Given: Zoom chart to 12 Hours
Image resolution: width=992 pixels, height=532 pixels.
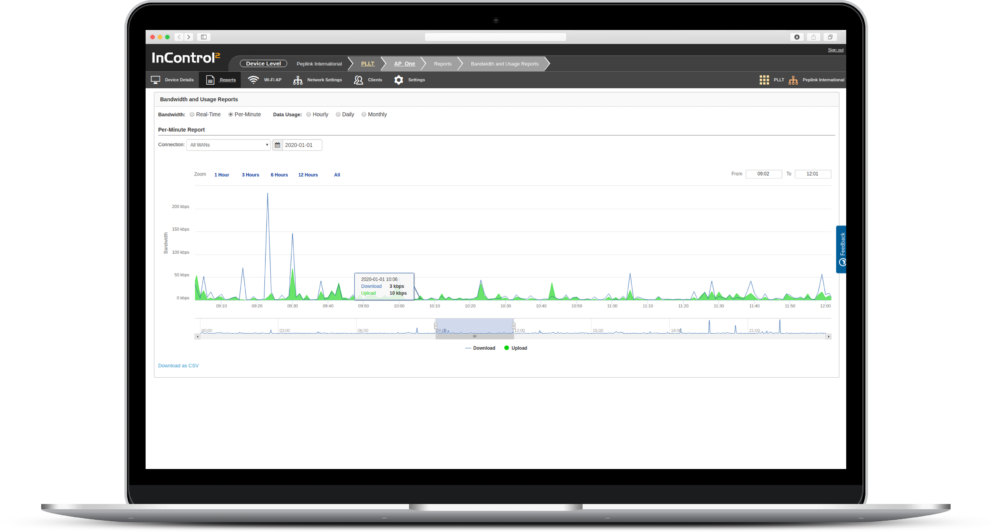Looking at the screenshot, I should tap(308, 175).
